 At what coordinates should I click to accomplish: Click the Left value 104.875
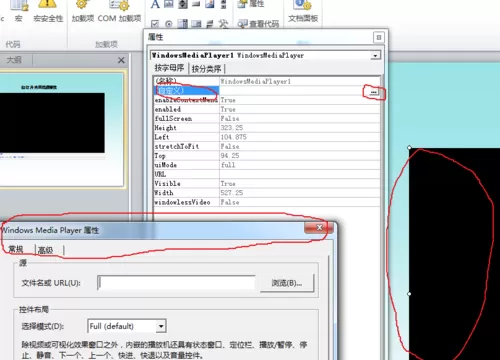click(234, 137)
